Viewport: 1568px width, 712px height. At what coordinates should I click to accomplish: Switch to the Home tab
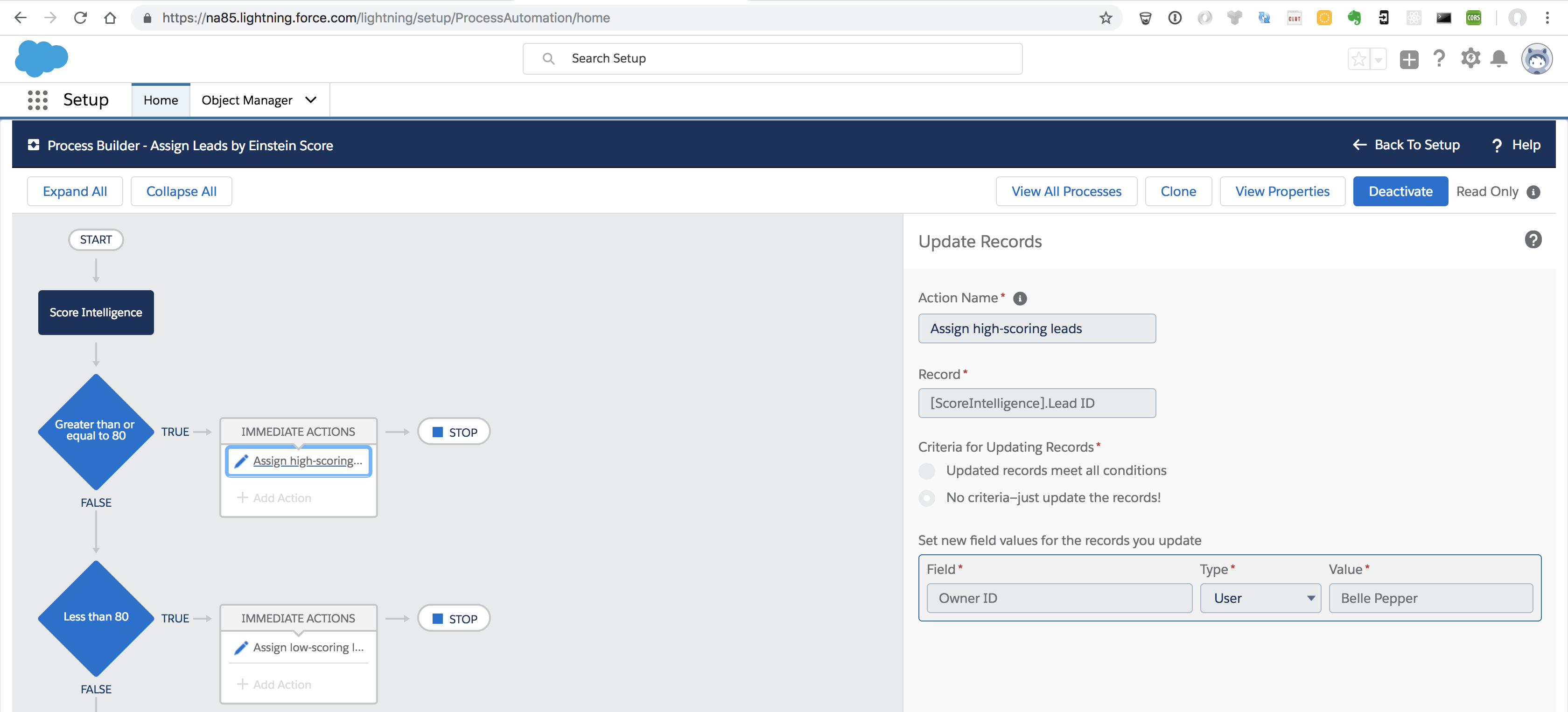point(161,100)
